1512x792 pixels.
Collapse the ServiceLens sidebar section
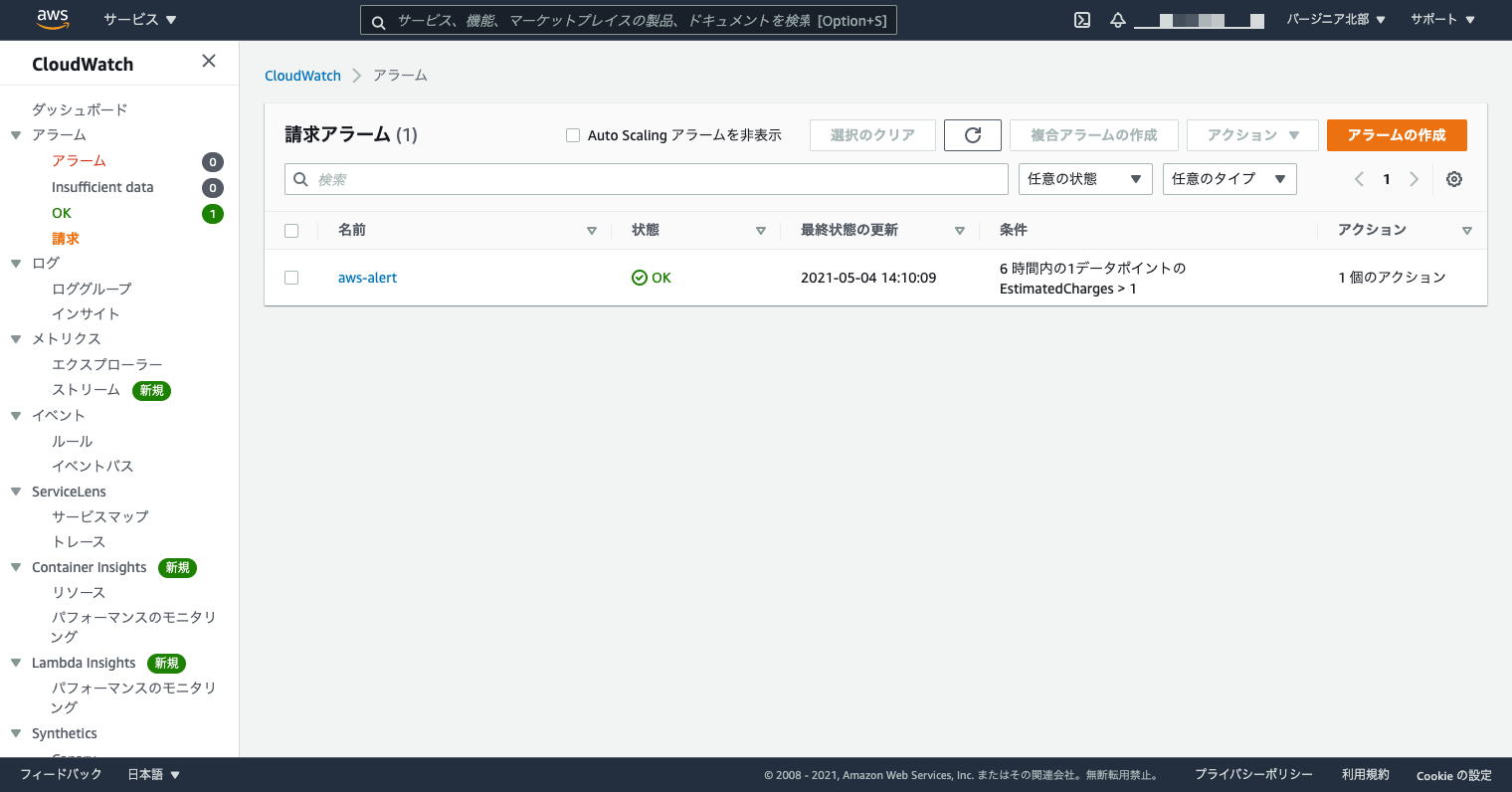click(16, 492)
